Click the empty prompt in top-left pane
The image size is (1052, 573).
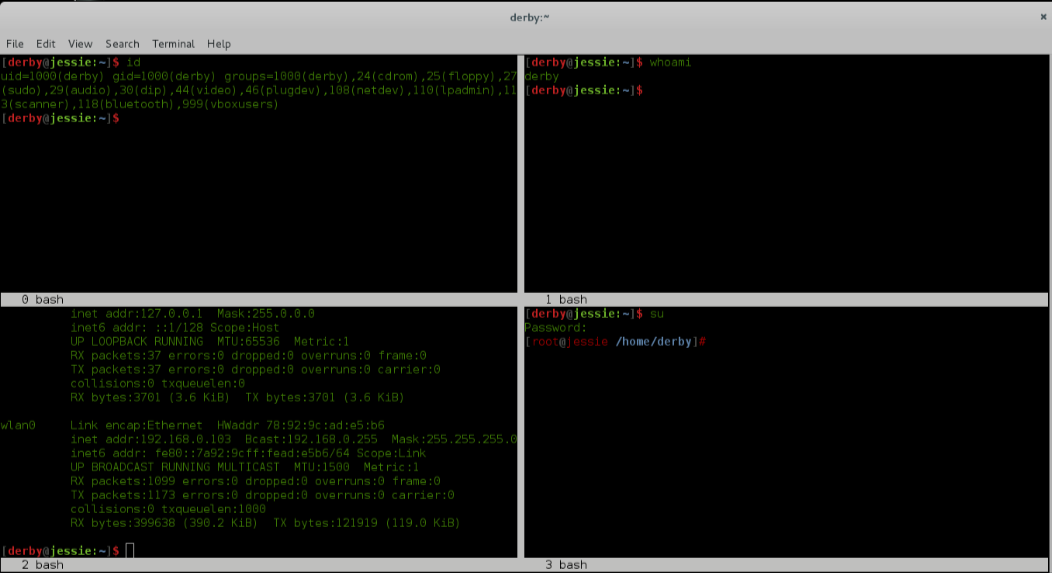pos(60,118)
